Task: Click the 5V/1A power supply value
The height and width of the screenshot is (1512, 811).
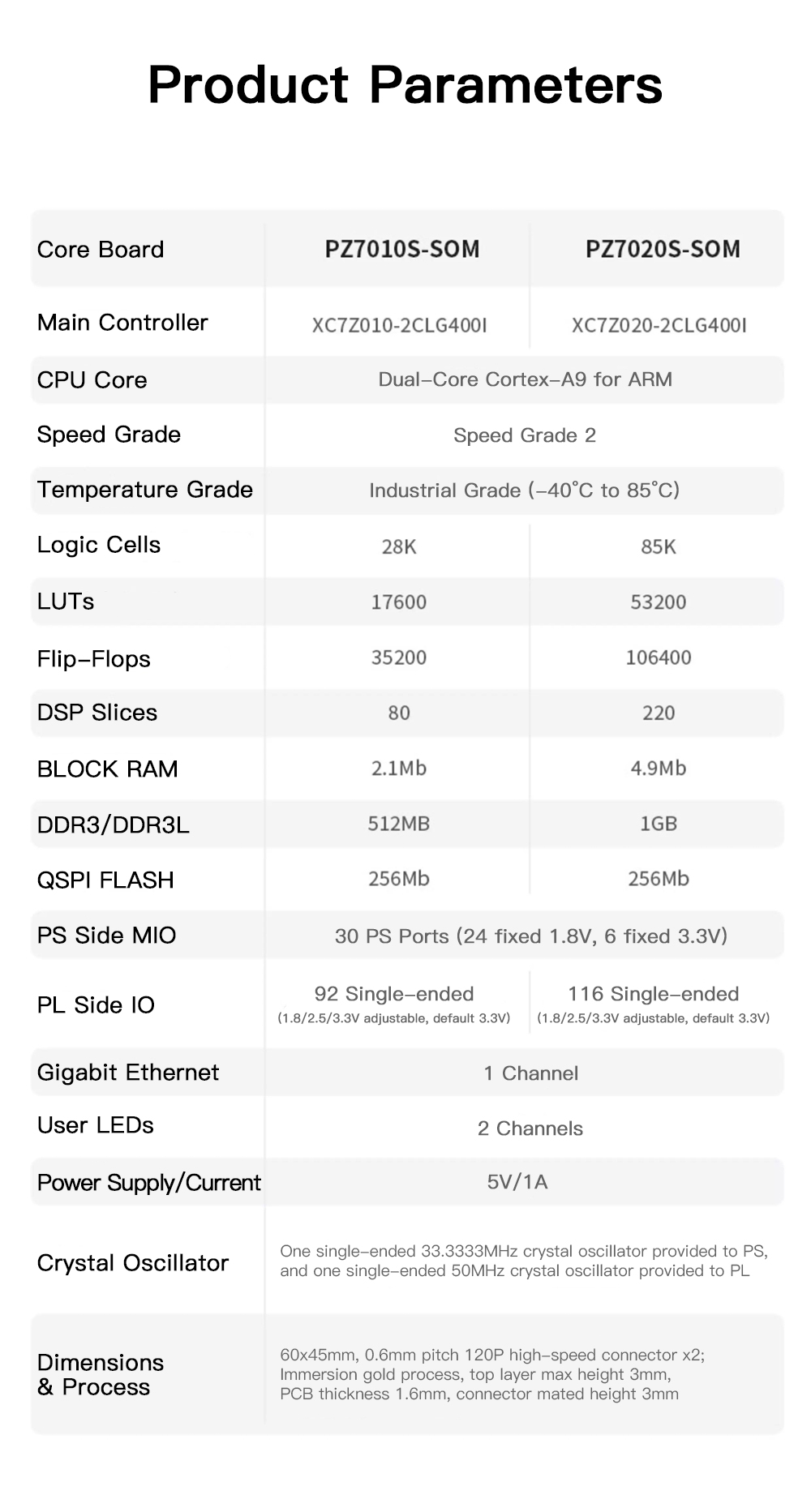Action: point(517,1182)
